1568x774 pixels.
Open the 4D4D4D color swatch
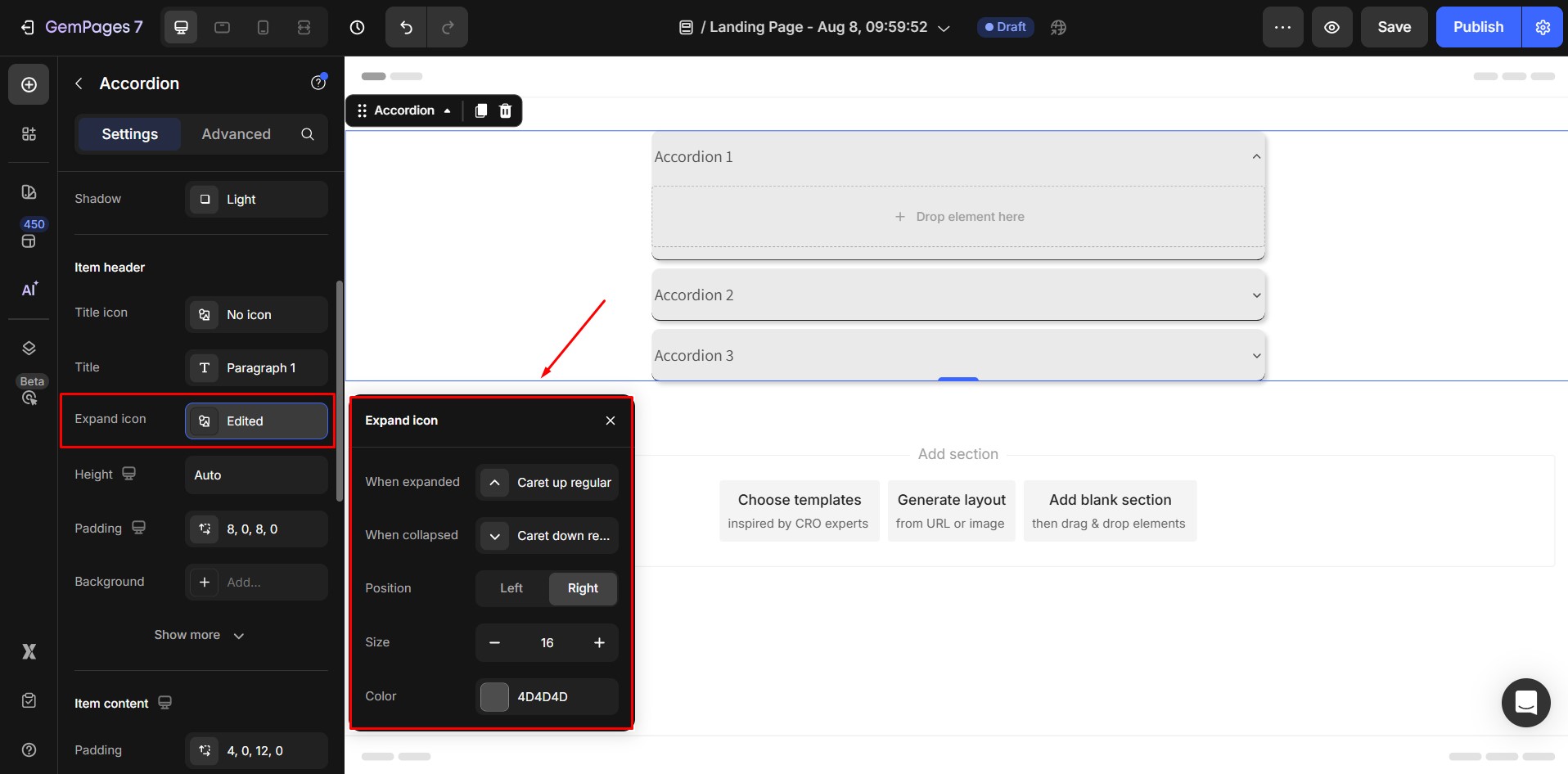pos(494,697)
